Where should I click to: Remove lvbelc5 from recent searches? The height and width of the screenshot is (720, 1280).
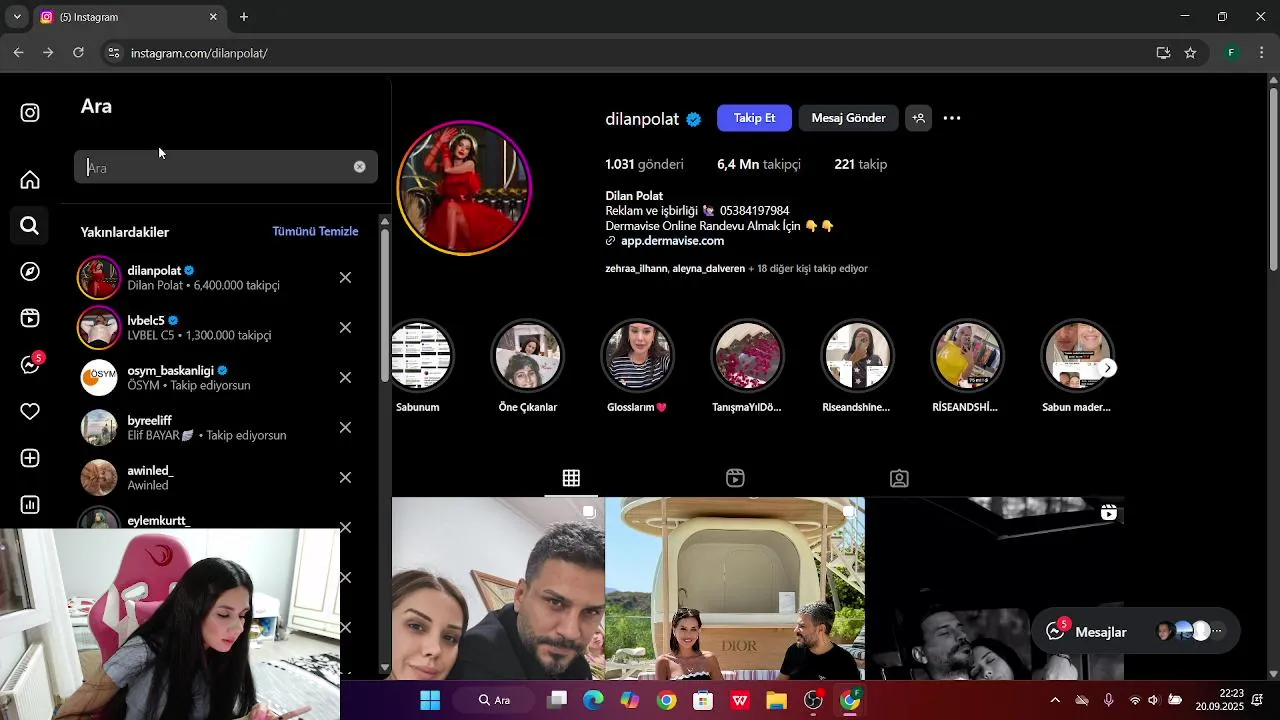click(x=345, y=328)
